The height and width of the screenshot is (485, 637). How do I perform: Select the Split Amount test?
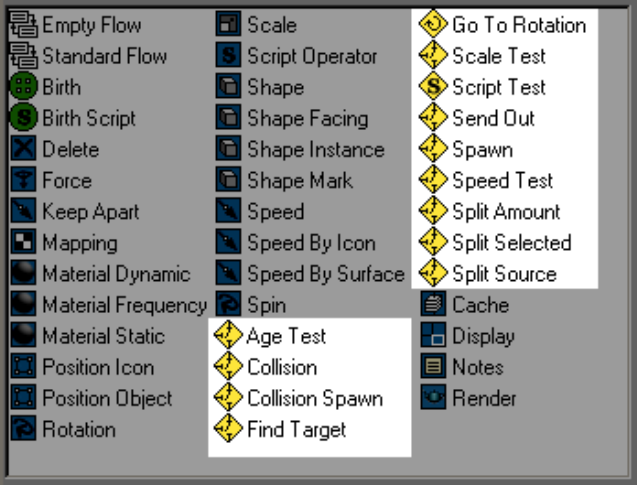click(x=506, y=212)
